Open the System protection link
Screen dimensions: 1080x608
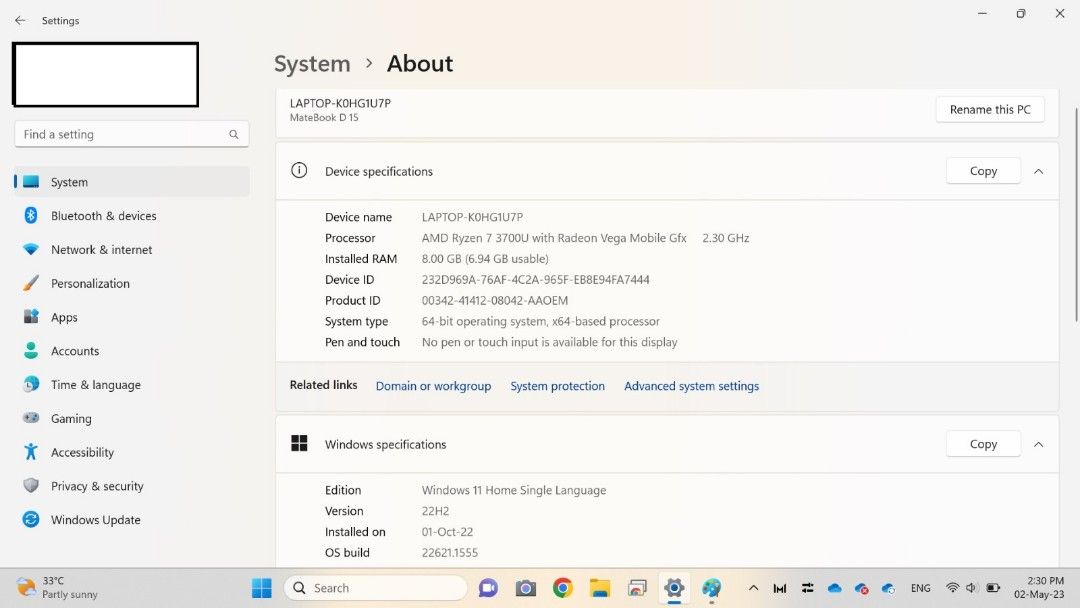(x=557, y=386)
